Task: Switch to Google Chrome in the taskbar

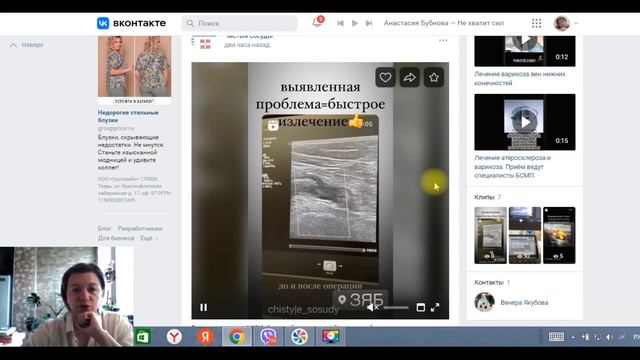Action: 237,337
